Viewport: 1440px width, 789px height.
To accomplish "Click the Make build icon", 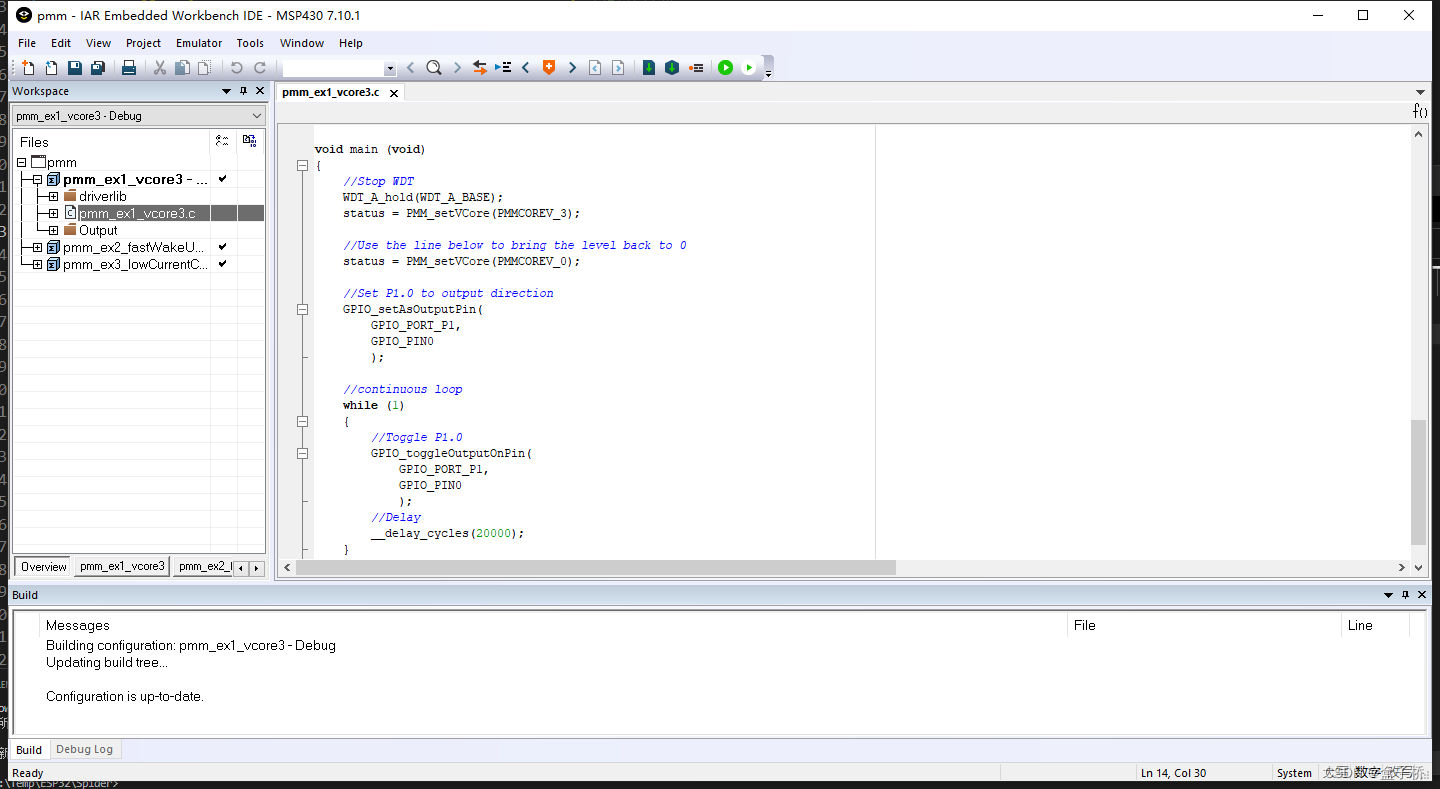I will pyautogui.click(x=672, y=68).
